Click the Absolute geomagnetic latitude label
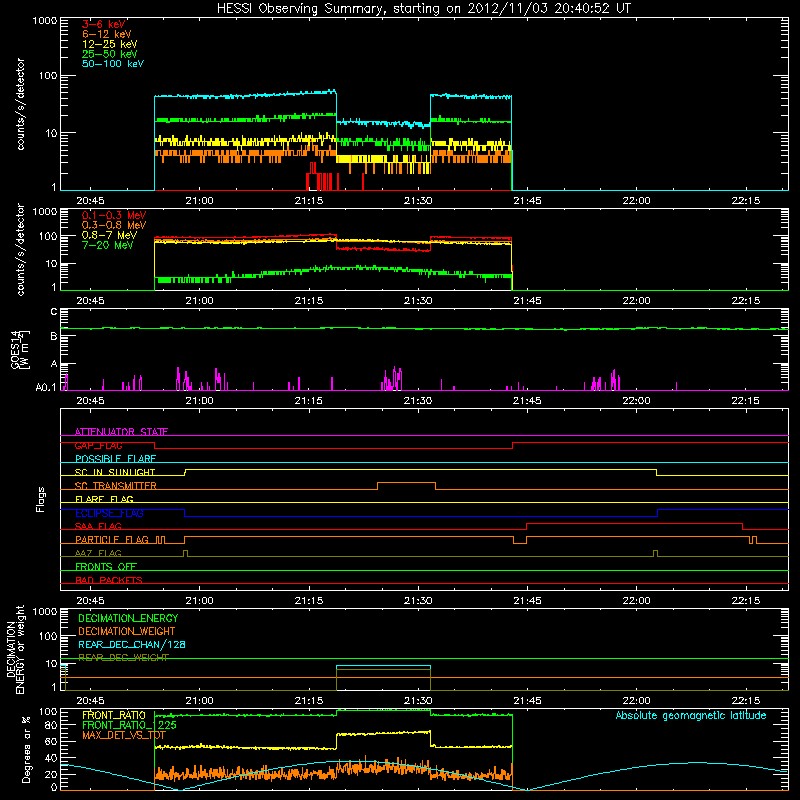 click(691, 715)
